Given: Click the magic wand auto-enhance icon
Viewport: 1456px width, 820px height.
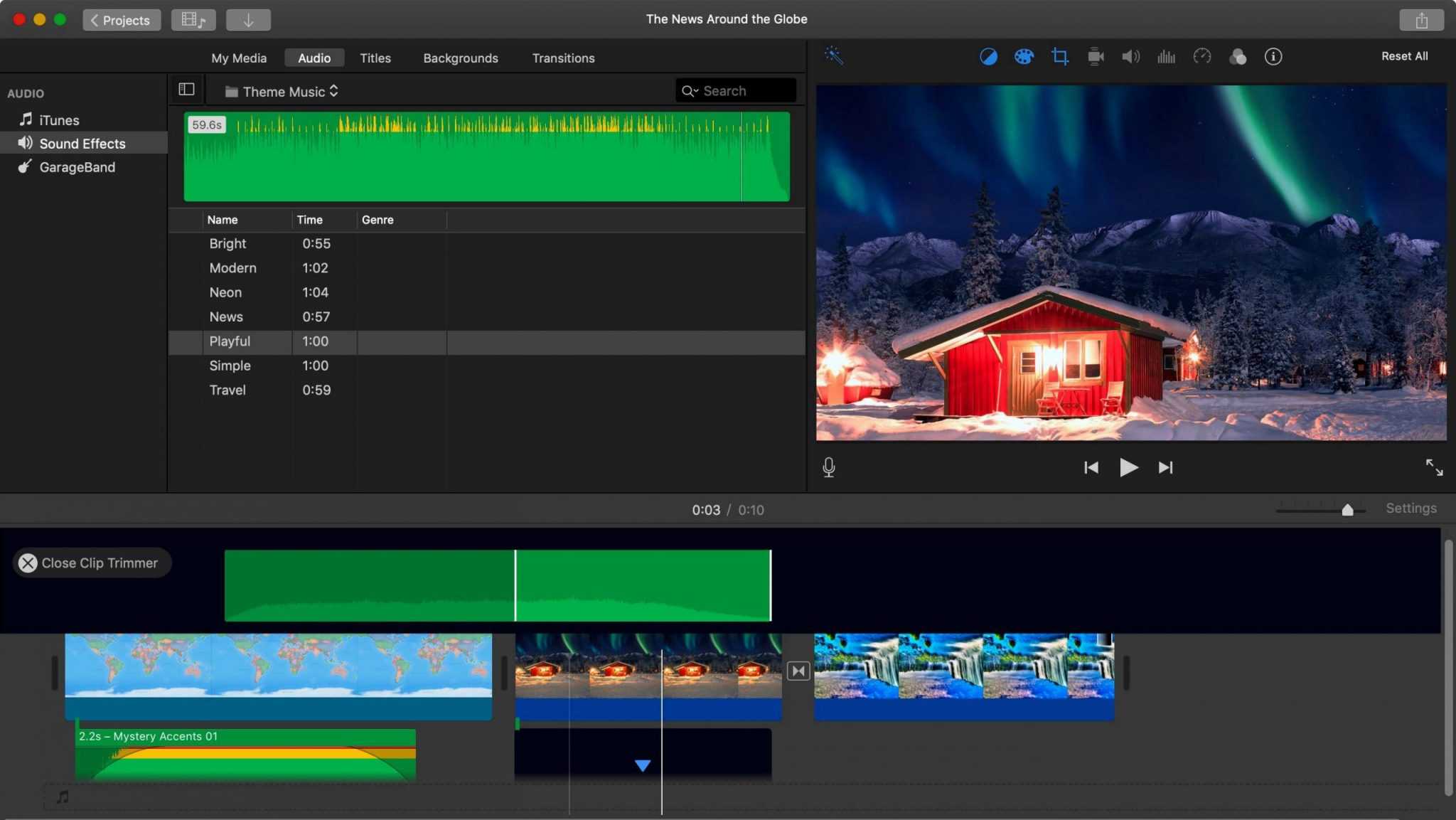Looking at the screenshot, I should (833, 55).
